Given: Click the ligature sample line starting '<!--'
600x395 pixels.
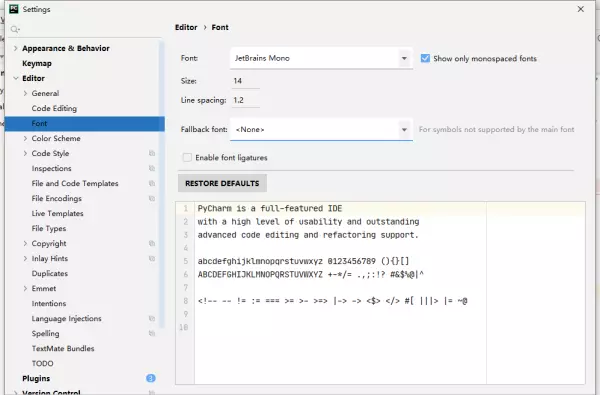Looking at the screenshot, I should pyautogui.click(x=333, y=301).
